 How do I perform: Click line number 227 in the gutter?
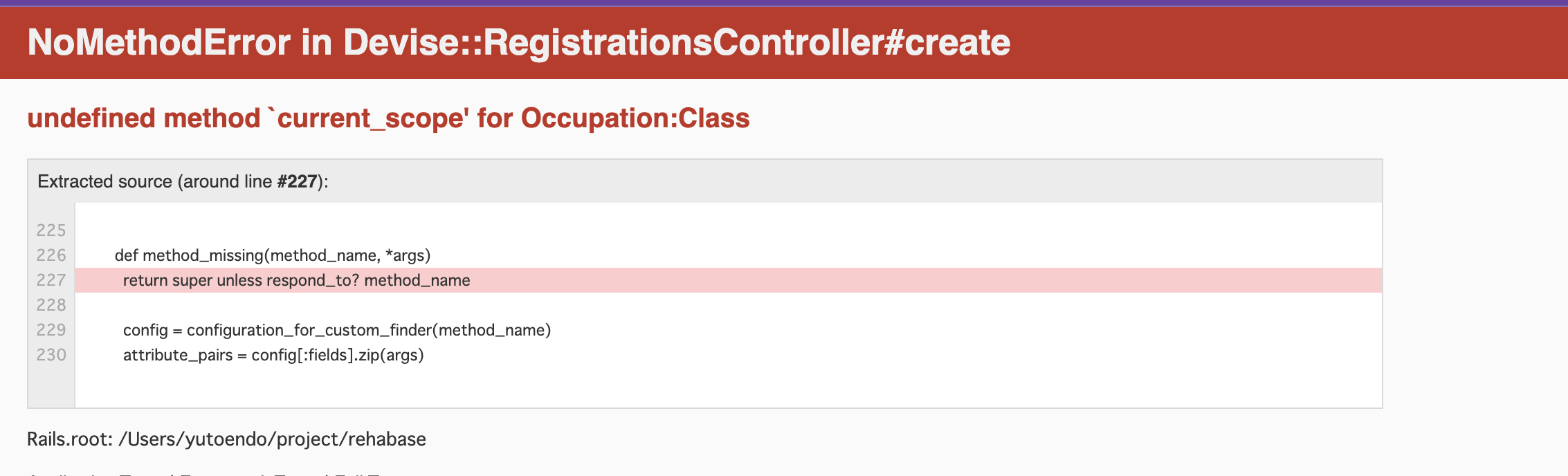click(x=51, y=280)
